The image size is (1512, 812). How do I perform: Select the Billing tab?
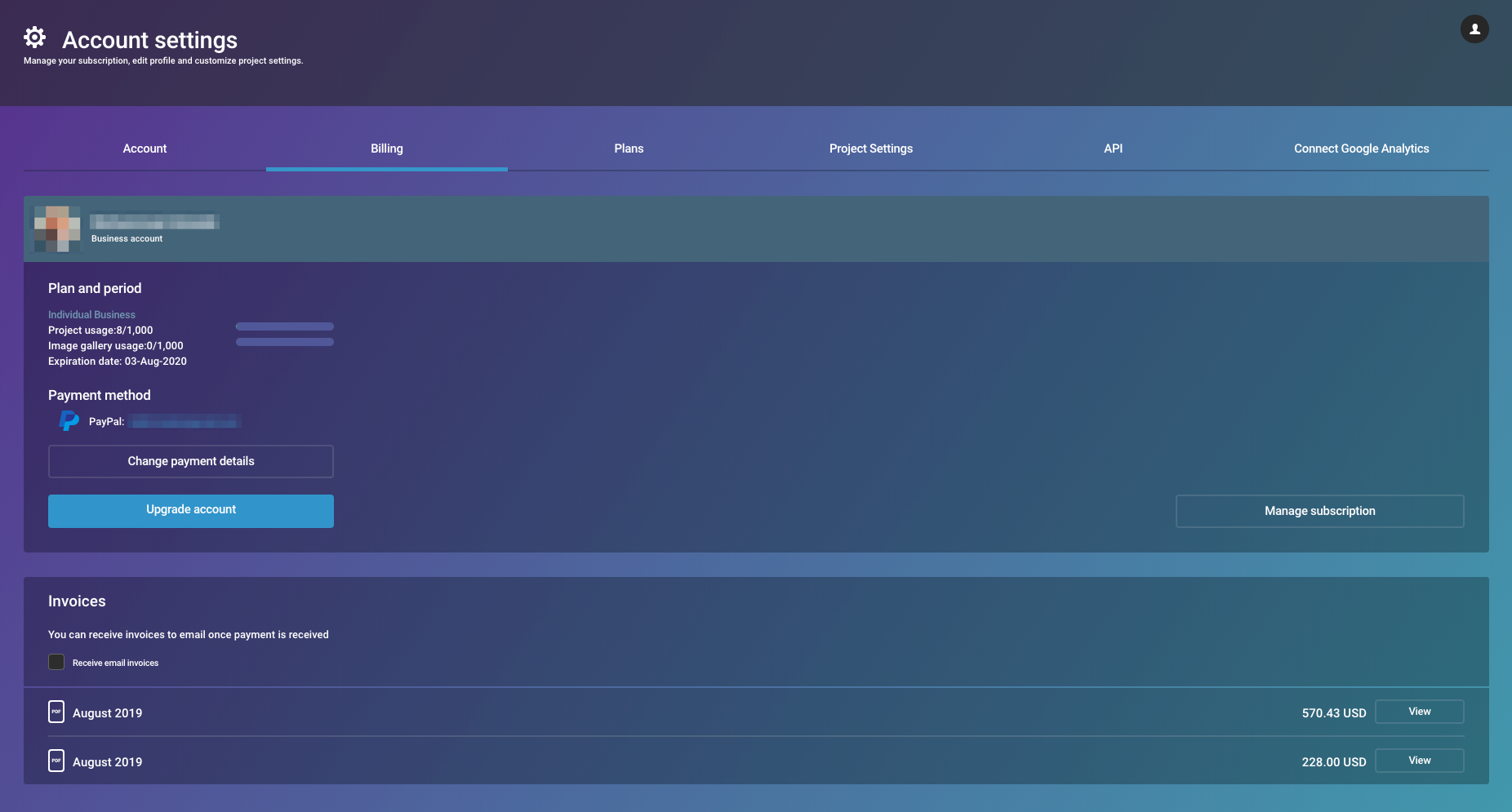[387, 149]
